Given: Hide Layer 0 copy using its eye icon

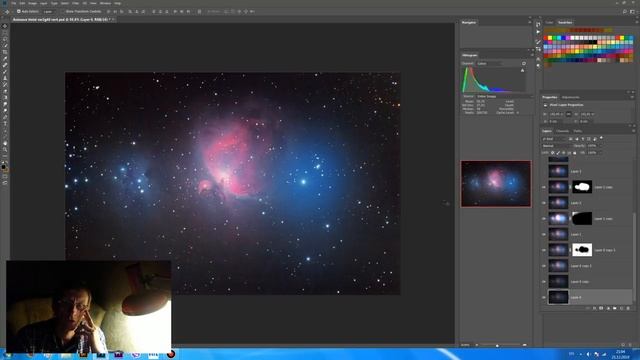Looking at the screenshot, I should (544, 282).
